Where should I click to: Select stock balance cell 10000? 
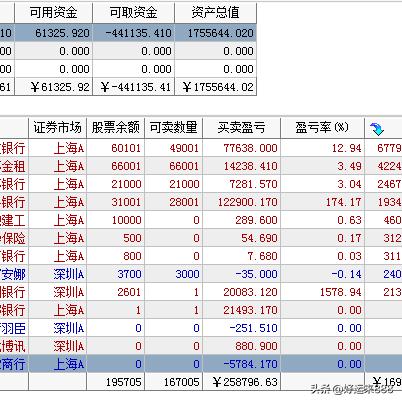pyautogui.click(x=115, y=220)
